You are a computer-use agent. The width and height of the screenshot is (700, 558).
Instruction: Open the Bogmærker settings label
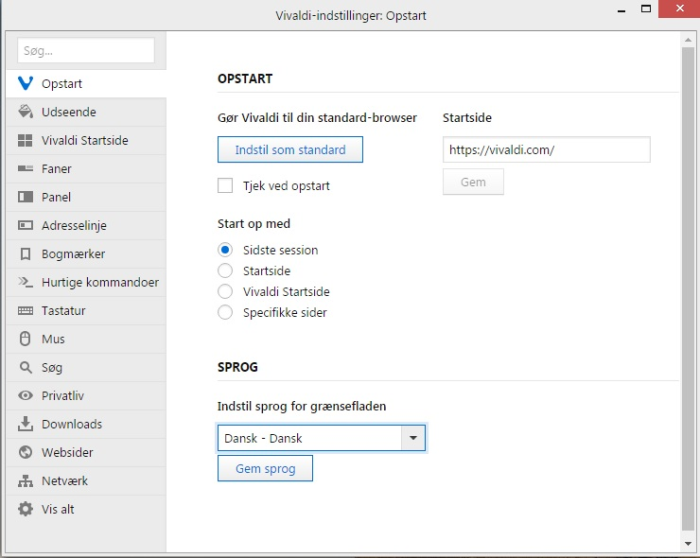point(73,254)
